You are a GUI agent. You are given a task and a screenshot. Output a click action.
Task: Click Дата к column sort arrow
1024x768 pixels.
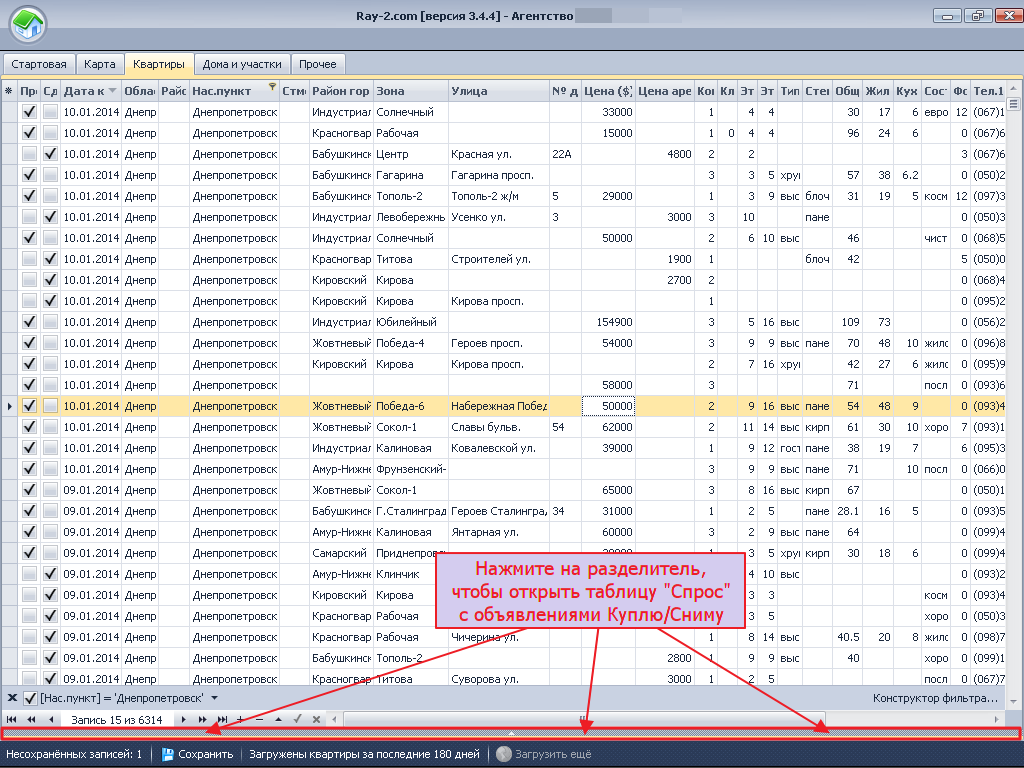point(112,91)
